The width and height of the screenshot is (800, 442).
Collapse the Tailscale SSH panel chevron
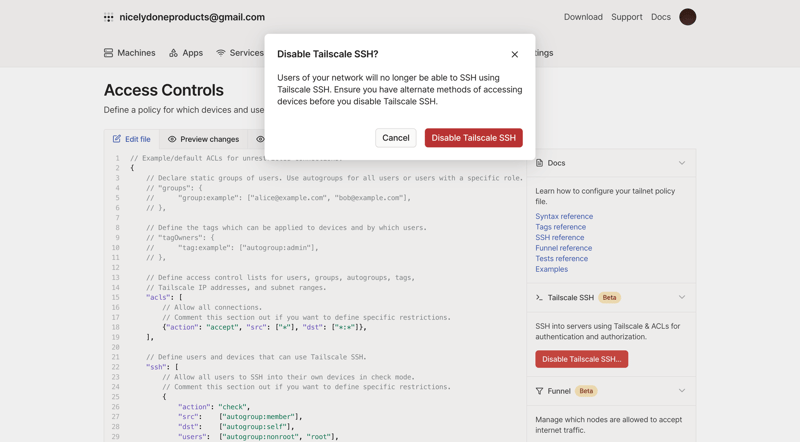[682, 297]
